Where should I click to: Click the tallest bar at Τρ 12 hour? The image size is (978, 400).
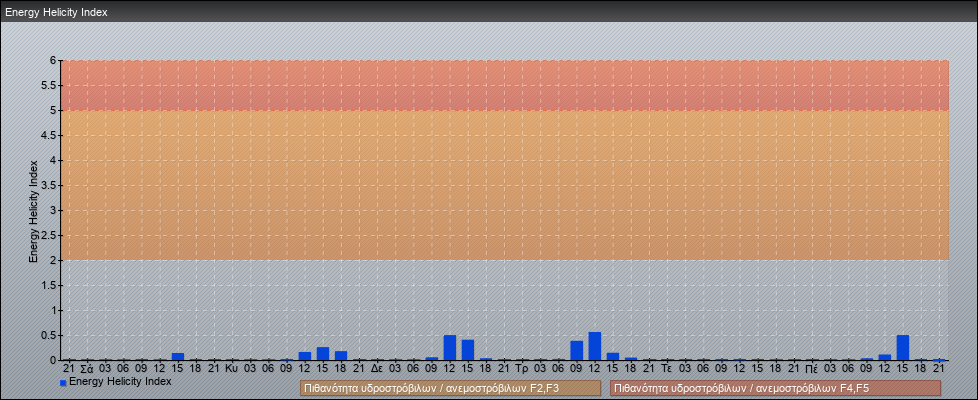[x=594, y=346]
